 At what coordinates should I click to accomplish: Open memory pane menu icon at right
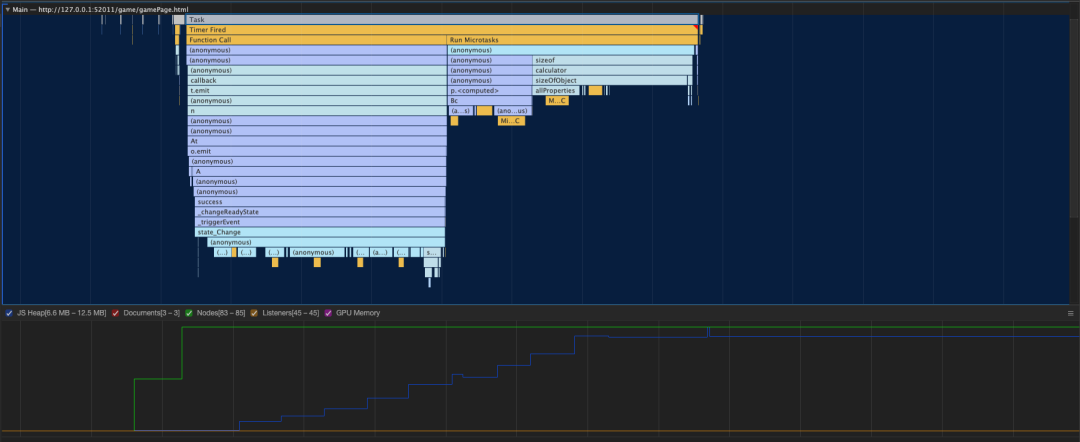pos(1071,313)
